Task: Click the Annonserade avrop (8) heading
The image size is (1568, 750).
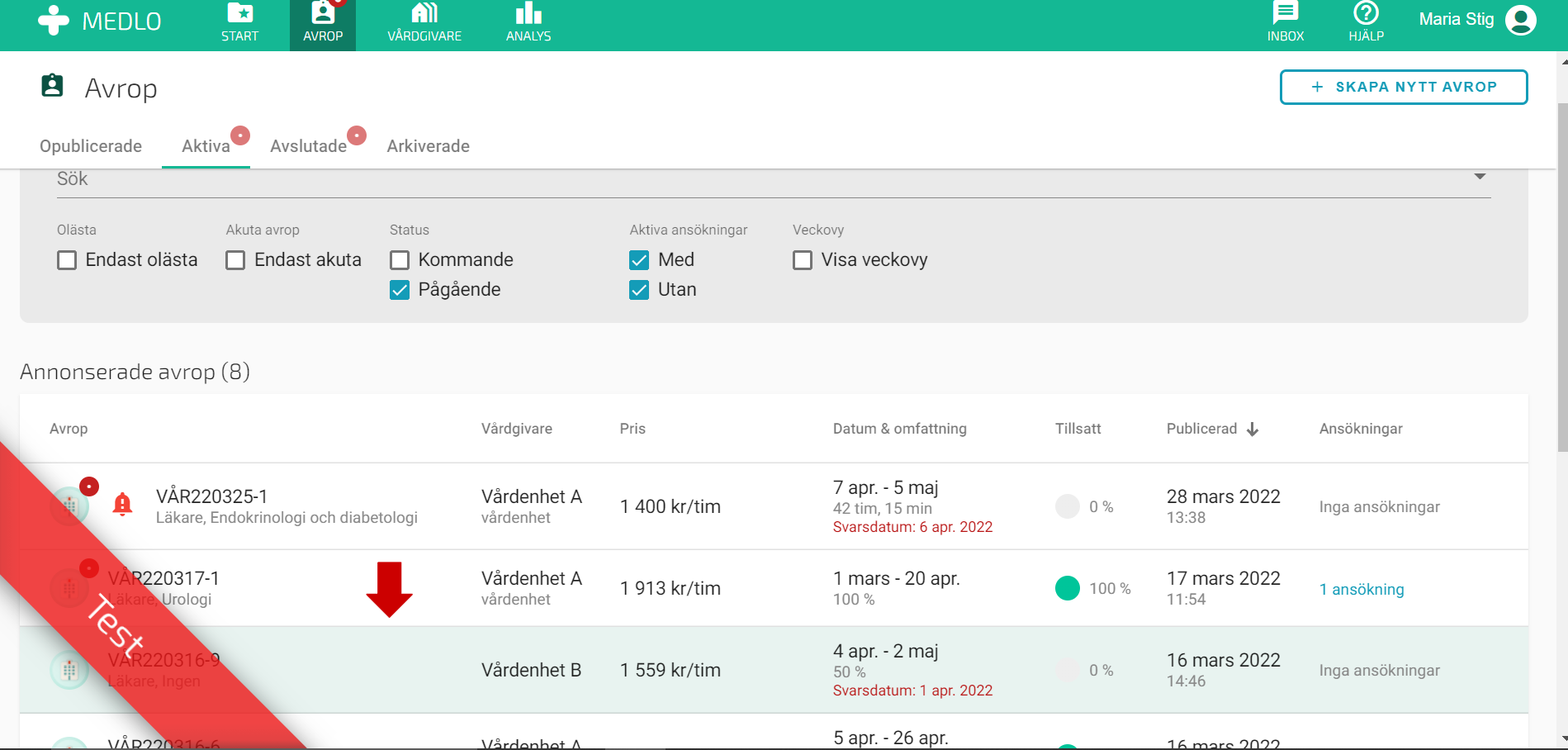Action: (135, 372)
